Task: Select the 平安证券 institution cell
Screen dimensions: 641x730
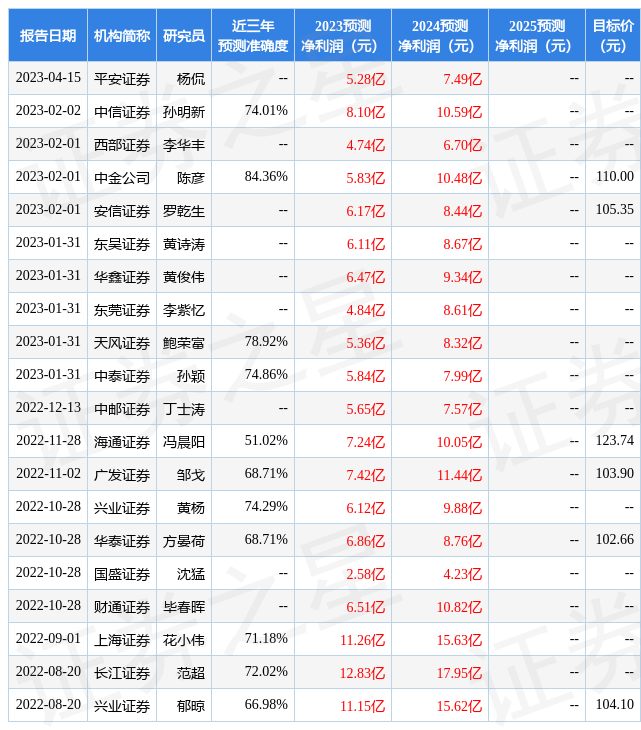Action: 122,79
